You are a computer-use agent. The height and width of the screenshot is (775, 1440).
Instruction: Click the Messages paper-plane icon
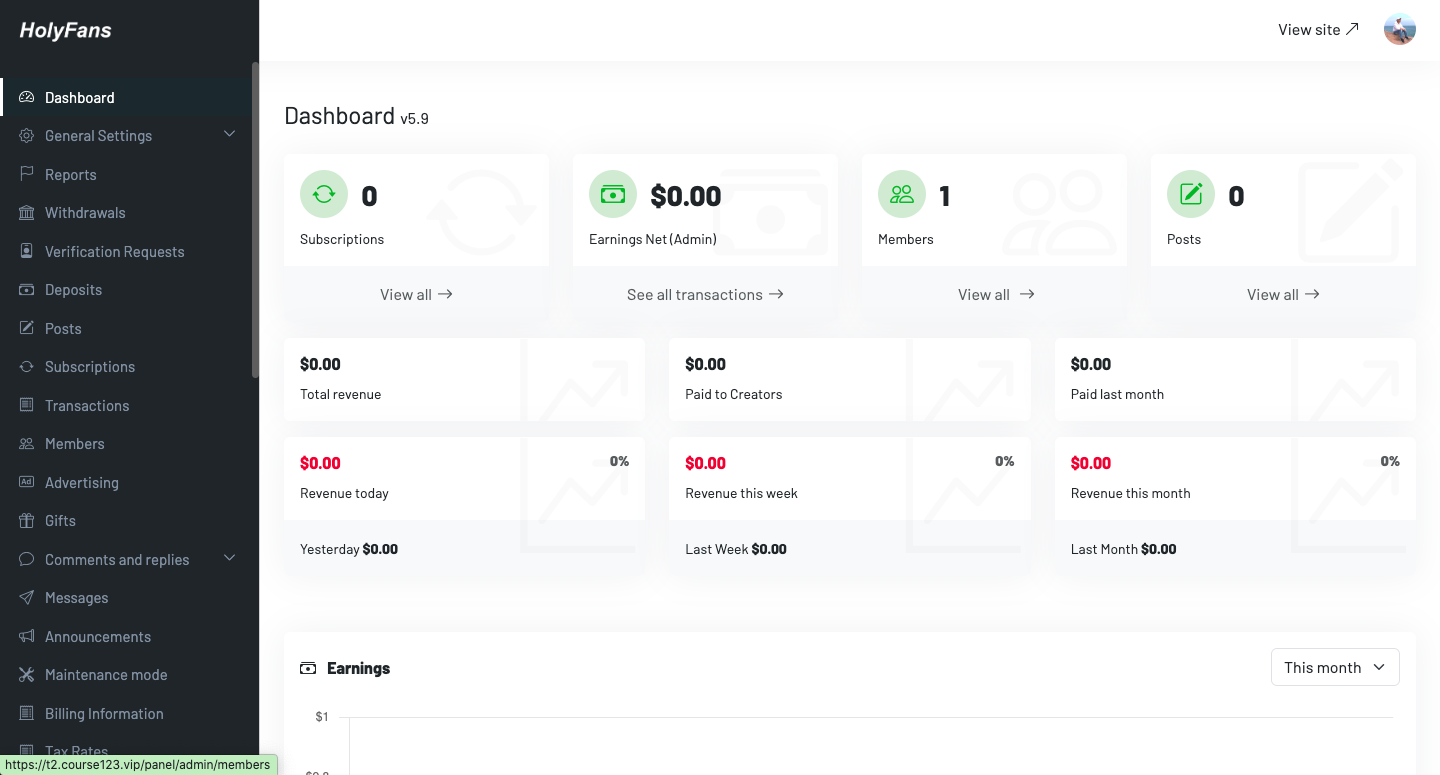click(27, 597)
